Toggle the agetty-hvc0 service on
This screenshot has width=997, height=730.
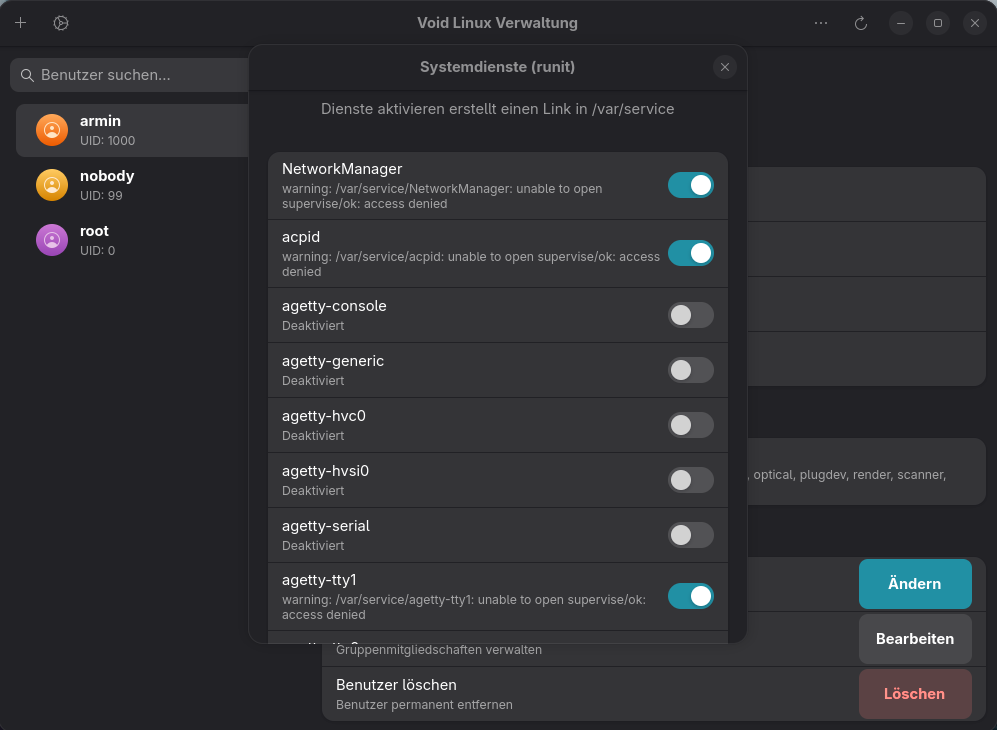point(690,425)
